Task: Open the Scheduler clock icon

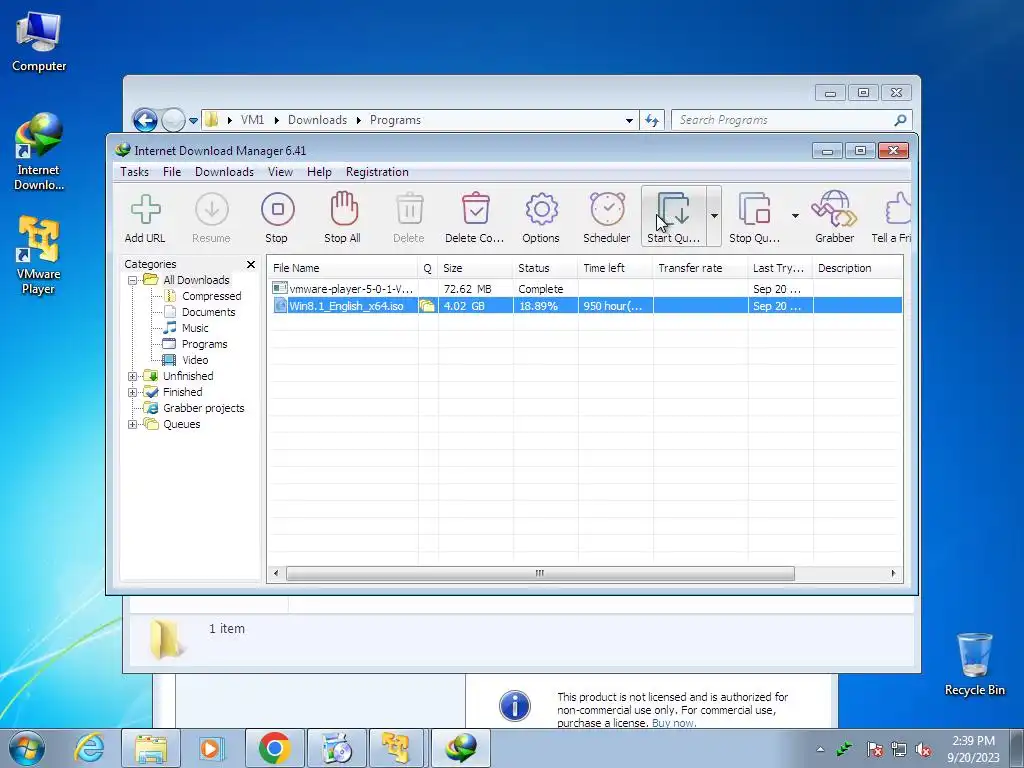Action: (x=607, y=209)
